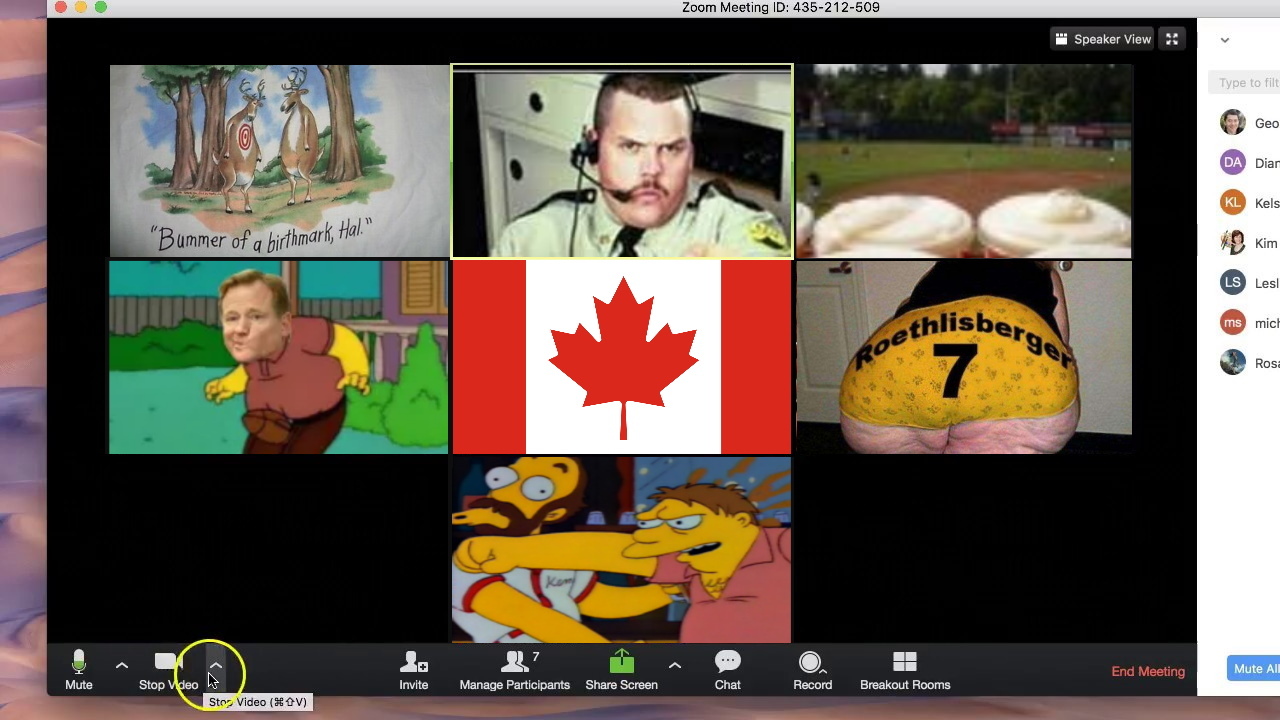
Task: Open the Invite participants dialog
Action: (413, 670)
